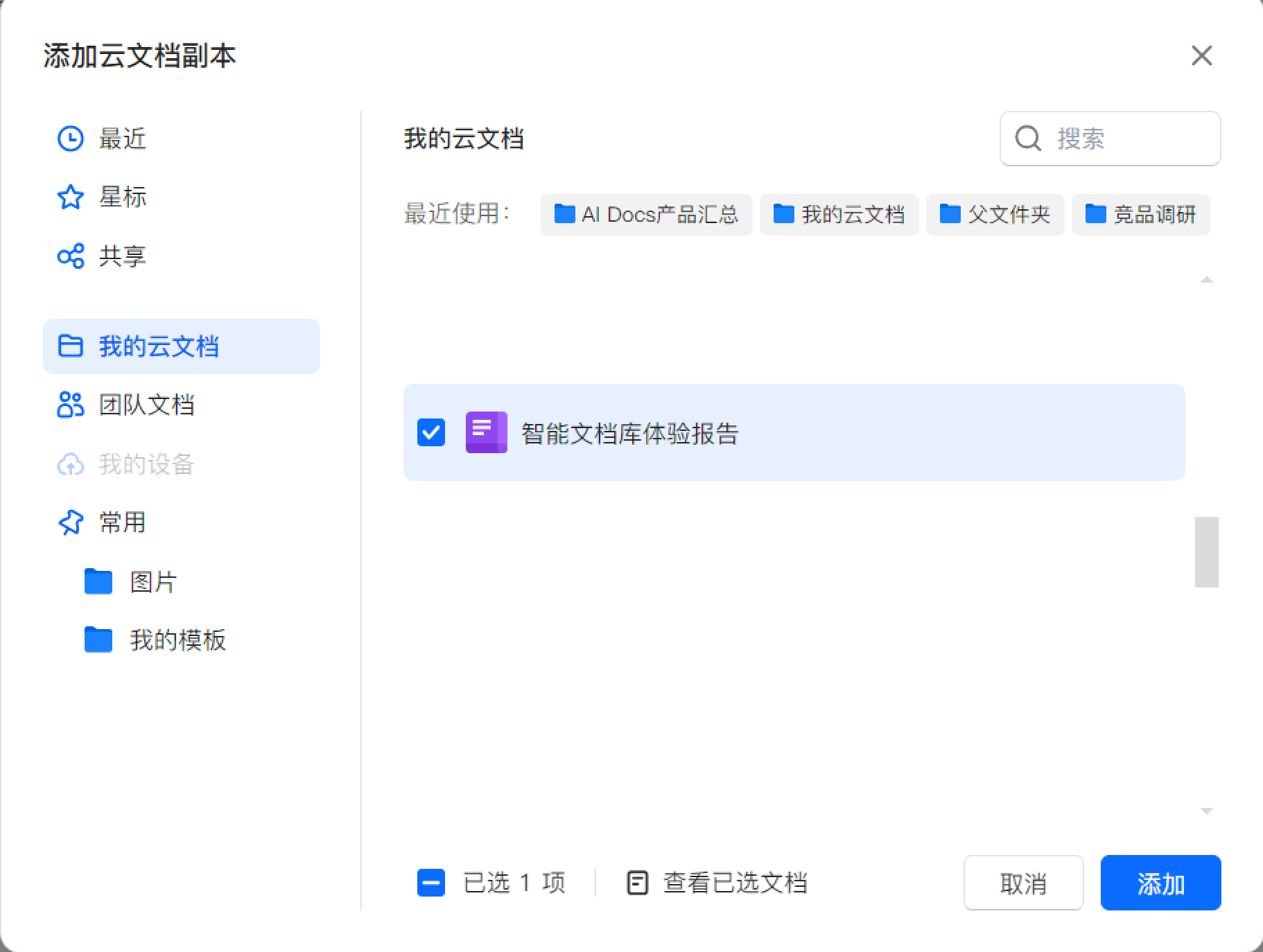Click the blue folder icon beside 我的模板
This screenshot has width=1263, height=952.
tap(98, 640)
